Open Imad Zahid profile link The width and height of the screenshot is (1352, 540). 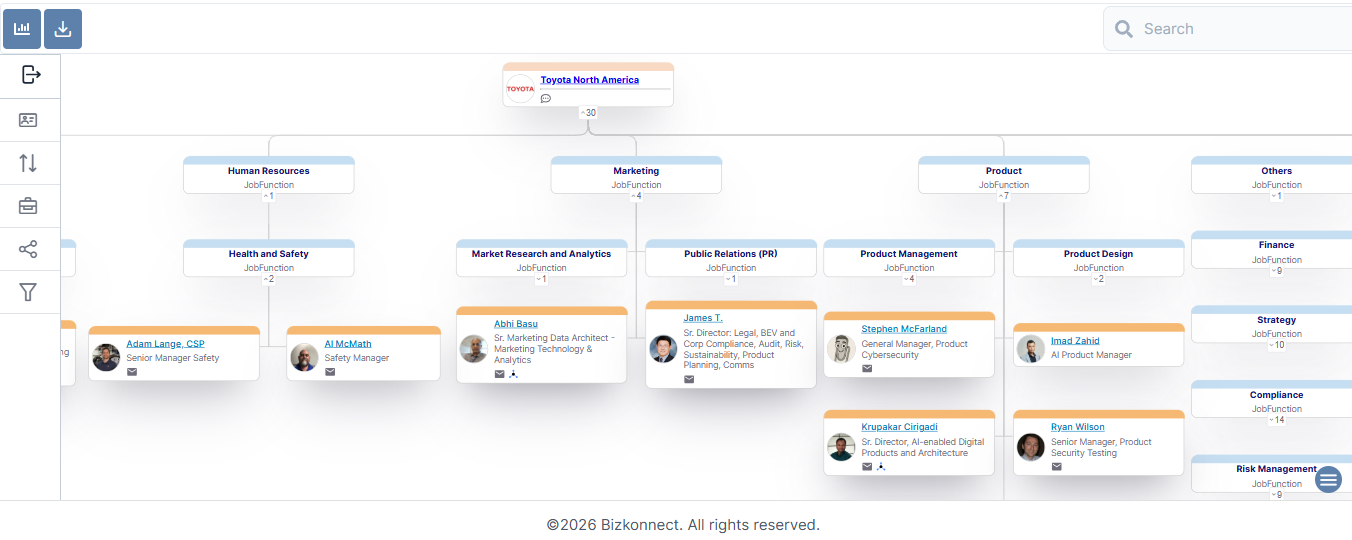click(1075, 341)
